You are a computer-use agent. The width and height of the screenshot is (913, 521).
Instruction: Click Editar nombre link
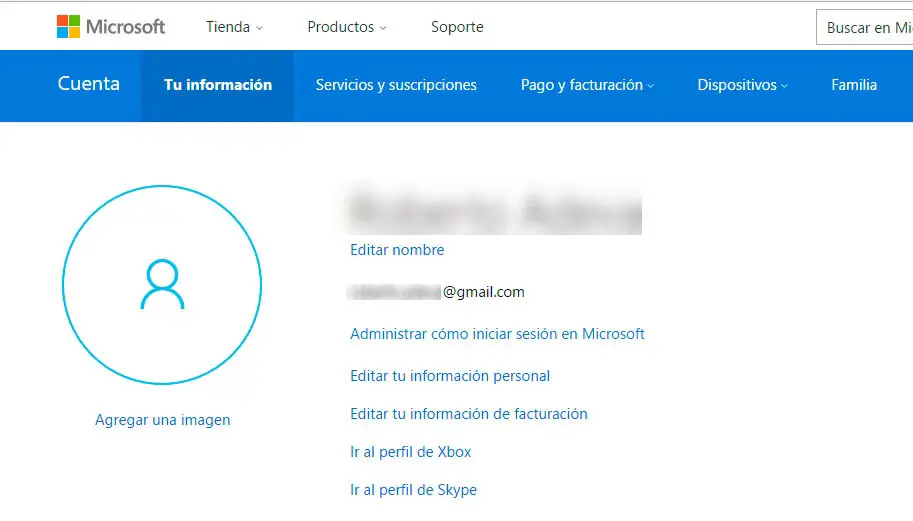tap(397, 250)
